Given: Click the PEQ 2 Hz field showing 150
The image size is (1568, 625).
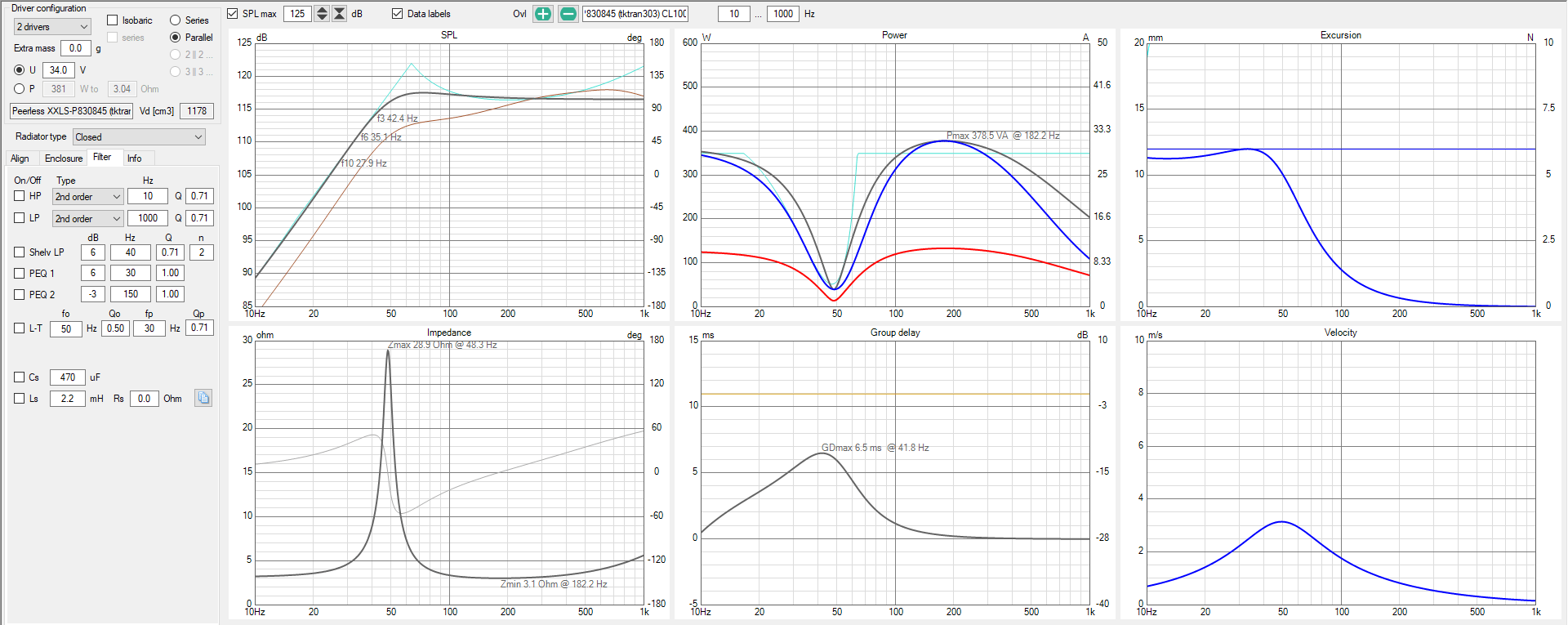Looking at the screenshot, I should 131,294.
